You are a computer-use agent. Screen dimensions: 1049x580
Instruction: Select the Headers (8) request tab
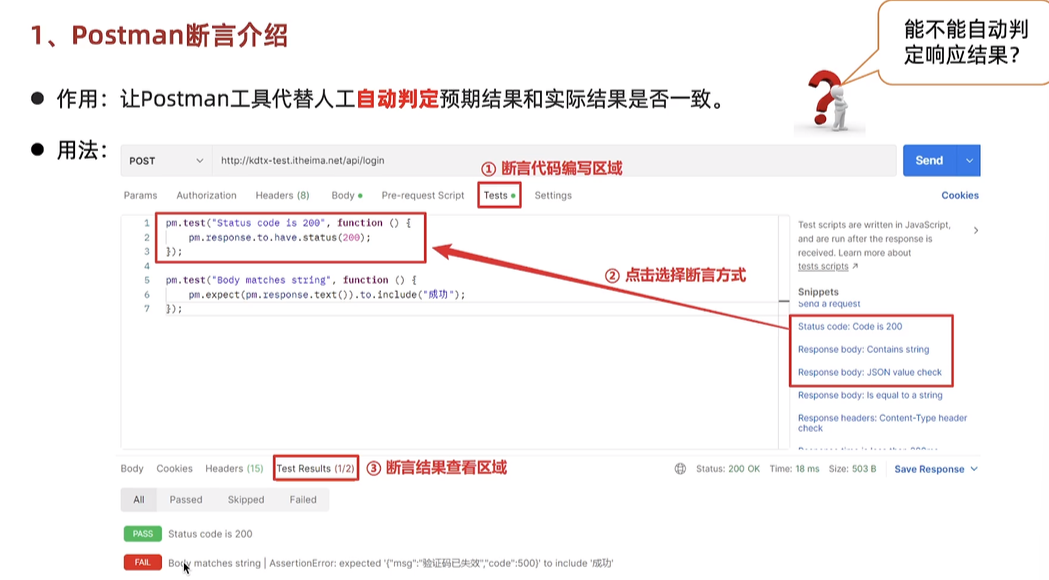point(282,195)
